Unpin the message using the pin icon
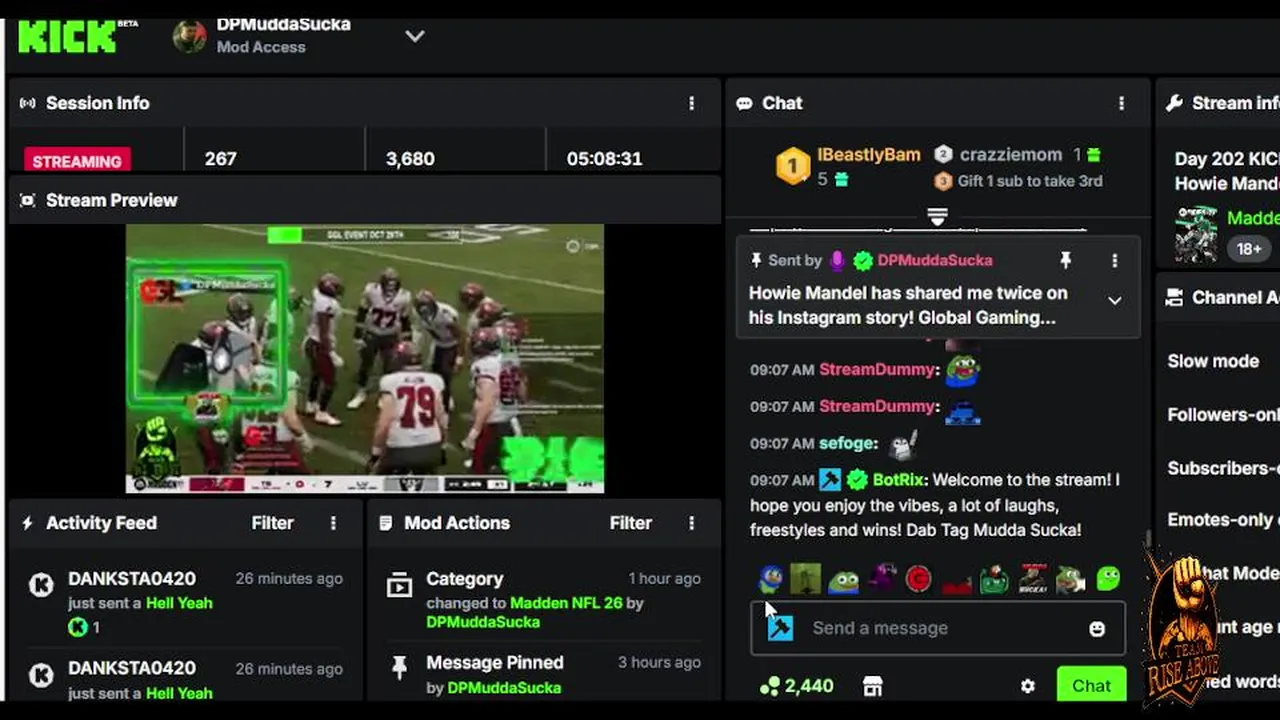Viewport: 1280px width, 720px height. click(x=1066, y=260)
